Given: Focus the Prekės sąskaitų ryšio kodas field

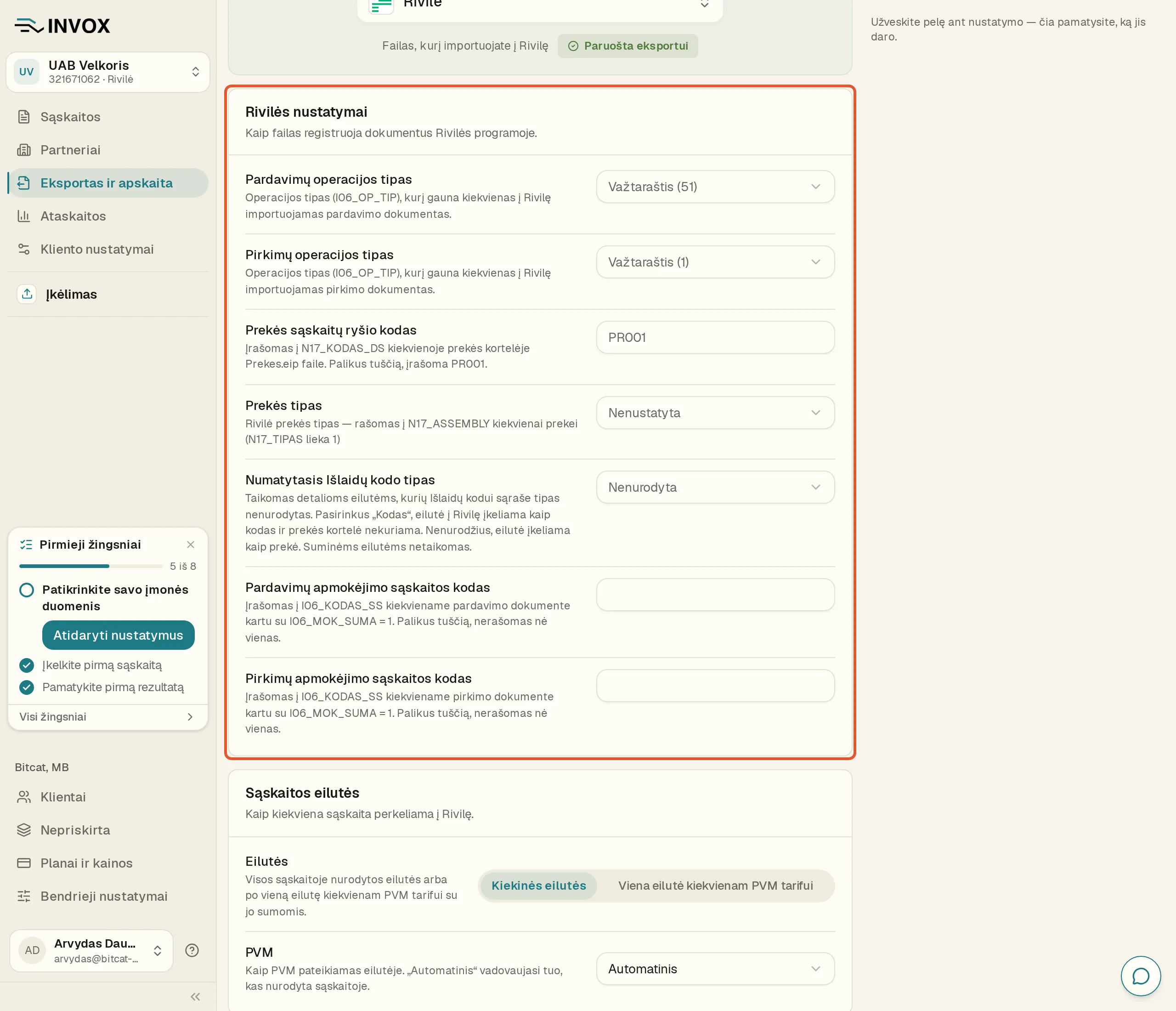Looking at the screenshot, I should (715, 337).
